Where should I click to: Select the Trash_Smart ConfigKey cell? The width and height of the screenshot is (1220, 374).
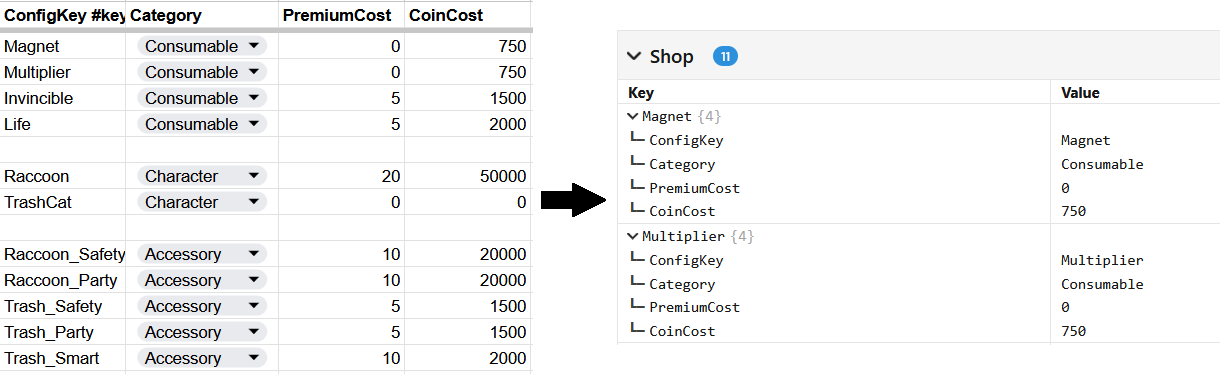pos(63,358)
